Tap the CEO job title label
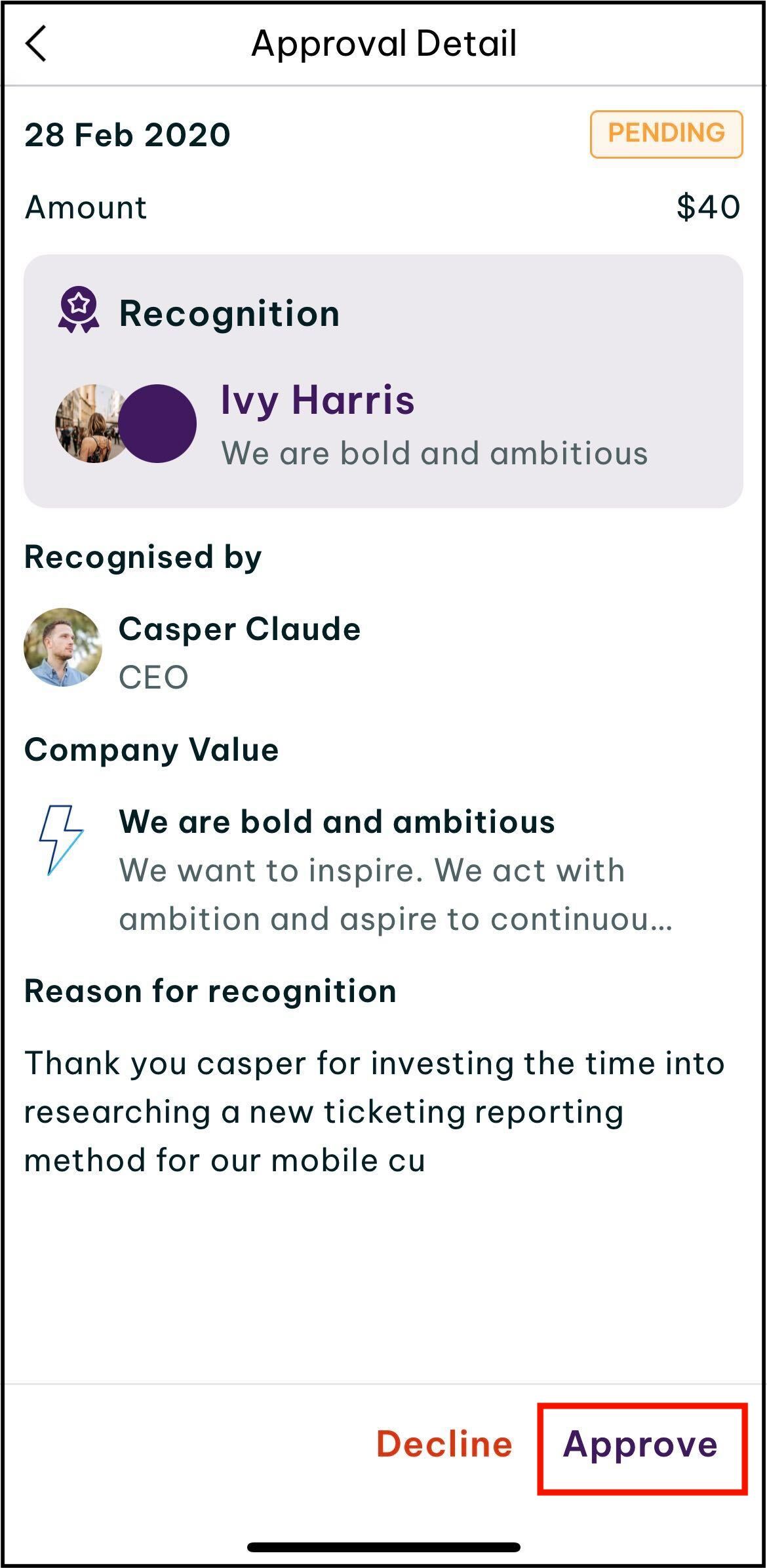Viewport: 767px width, 1568px height. tap(153, 677)
